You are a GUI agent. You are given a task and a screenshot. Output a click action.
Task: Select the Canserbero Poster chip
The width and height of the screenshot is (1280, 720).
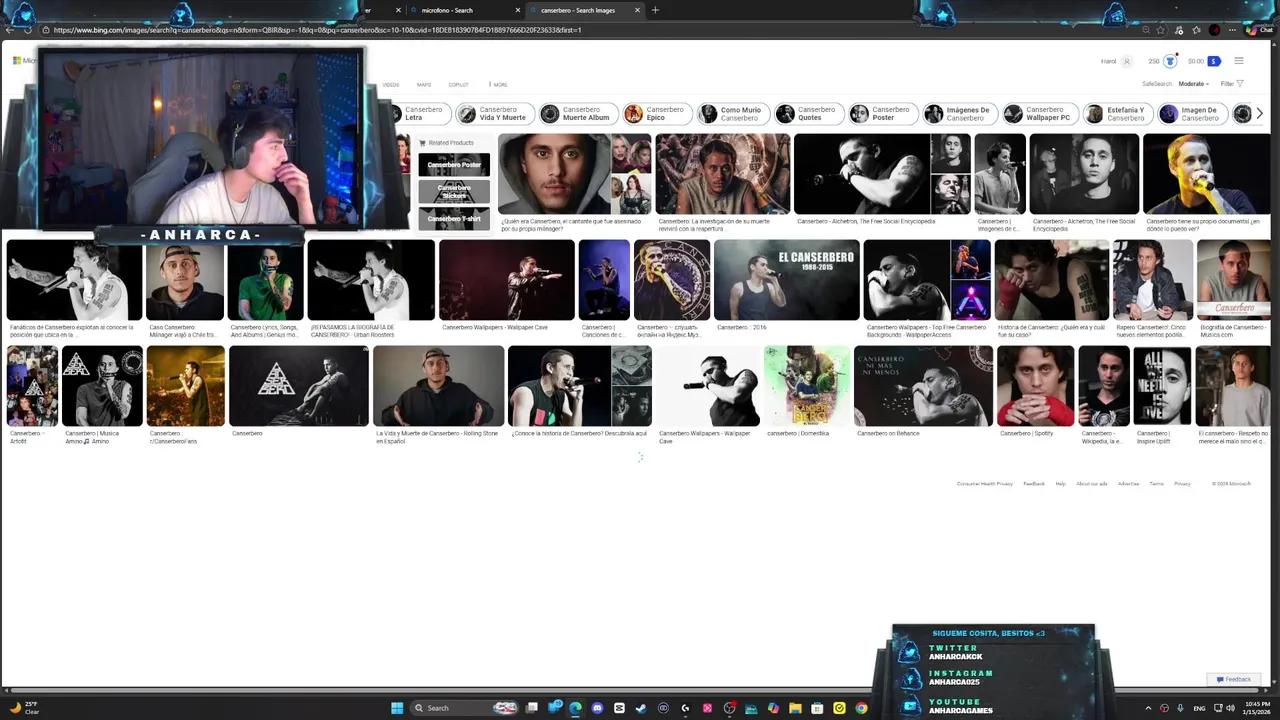coord(882,114)
